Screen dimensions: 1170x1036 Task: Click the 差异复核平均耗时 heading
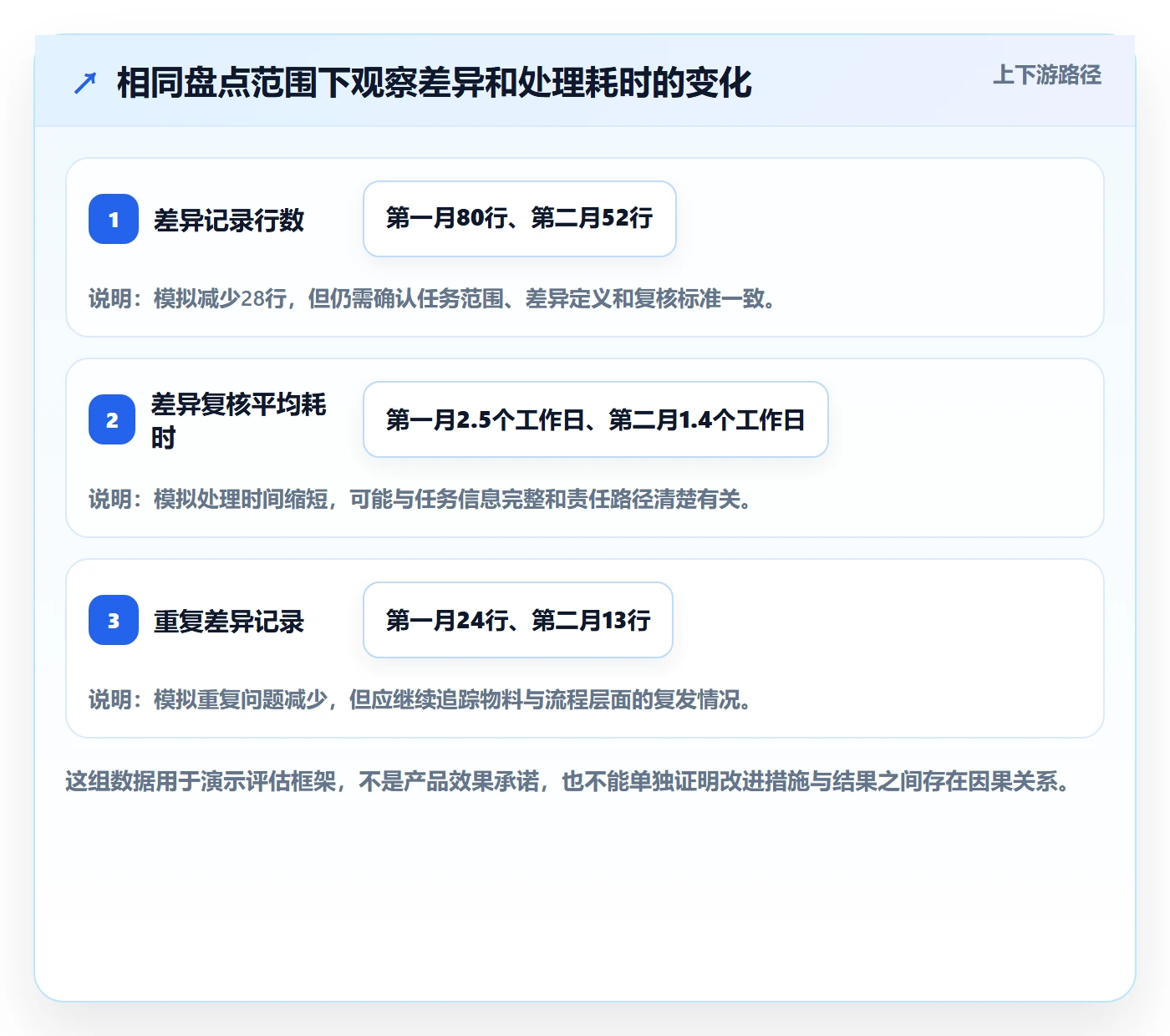pyautogui.click(x=239, y=420)
